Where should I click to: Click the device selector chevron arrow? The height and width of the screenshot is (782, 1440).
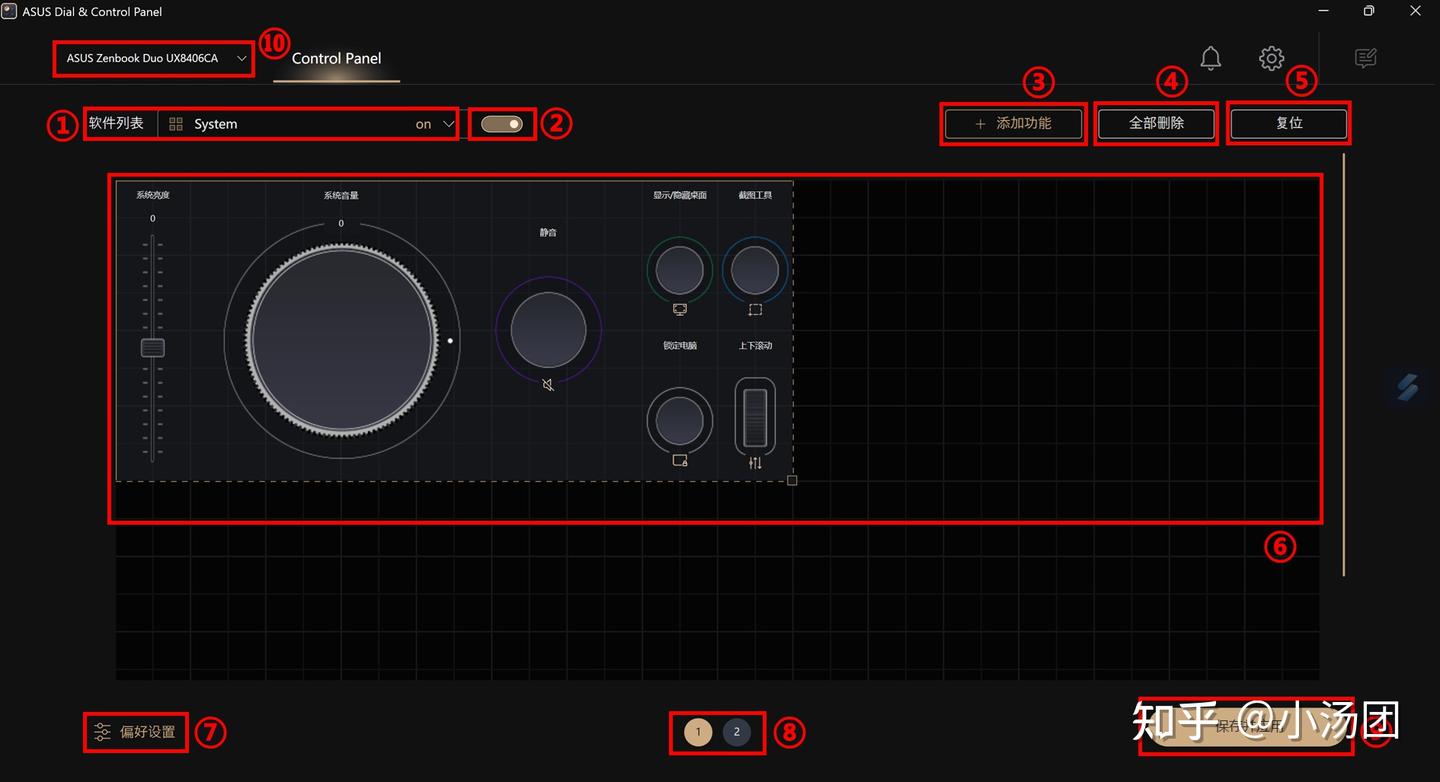point(241,59)
